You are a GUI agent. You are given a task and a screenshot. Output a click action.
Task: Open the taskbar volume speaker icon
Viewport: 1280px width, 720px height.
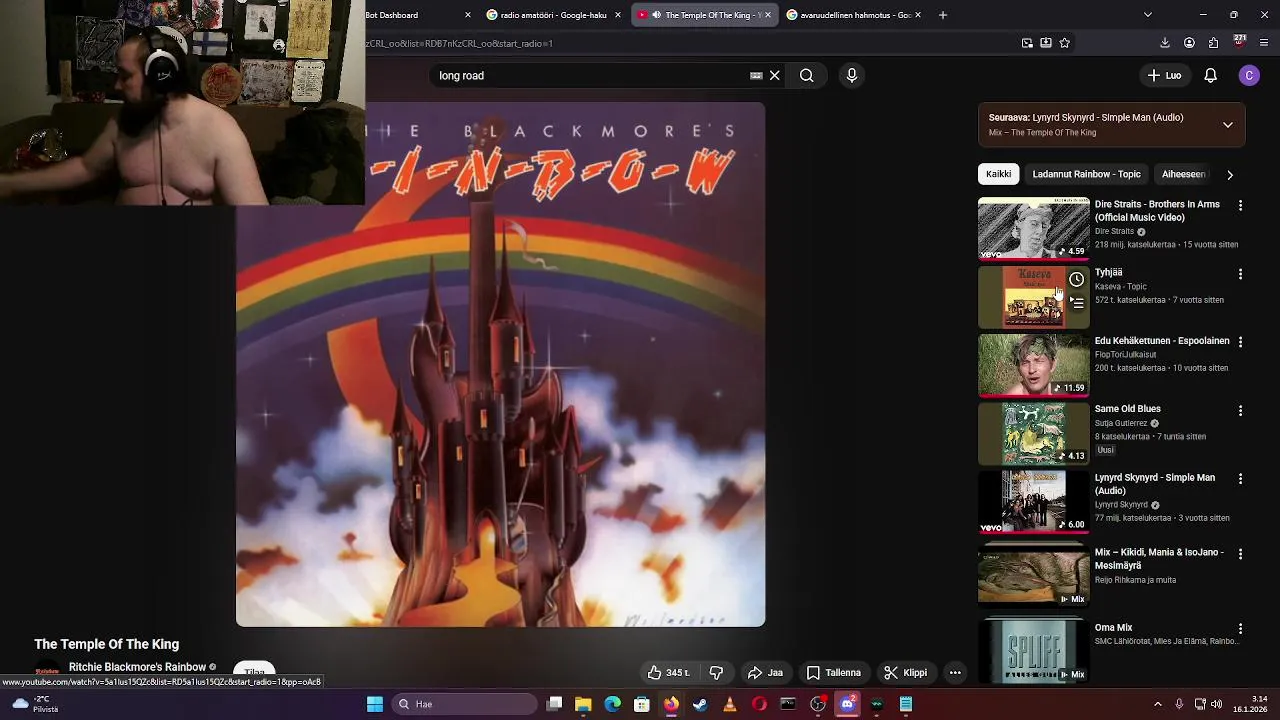click(1217, 704)
